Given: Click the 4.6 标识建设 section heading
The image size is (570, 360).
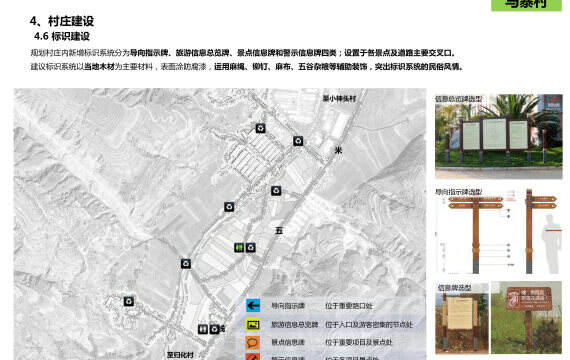Looking at the screenshot, I should coord(62,36).
